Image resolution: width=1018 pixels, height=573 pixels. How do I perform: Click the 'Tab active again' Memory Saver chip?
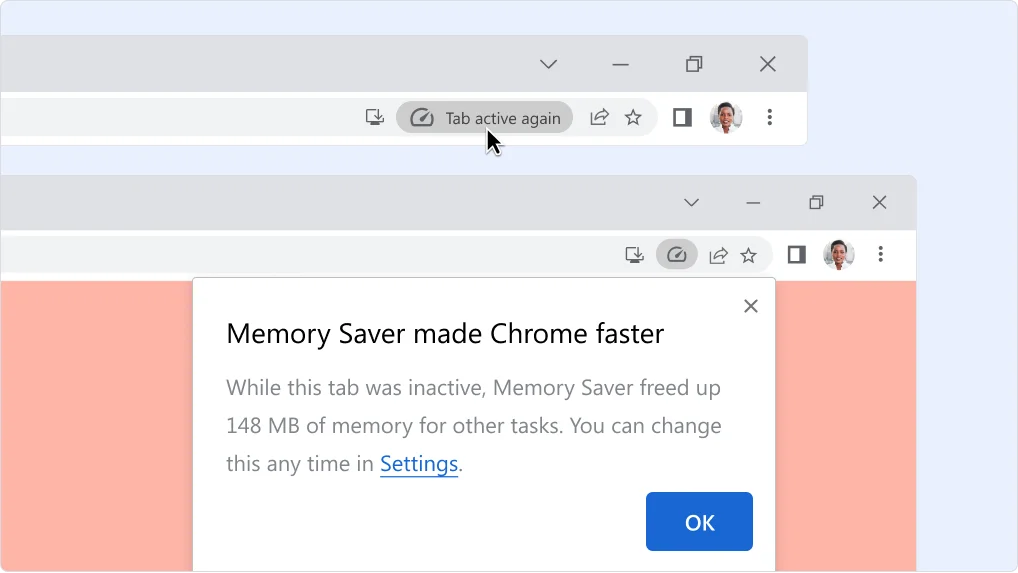[484, 117]
